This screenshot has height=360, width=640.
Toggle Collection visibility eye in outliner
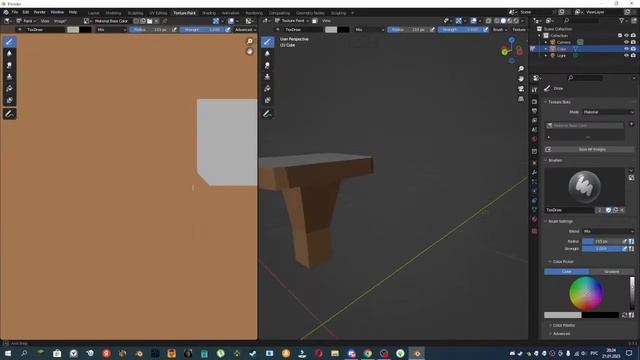[627, 36]
